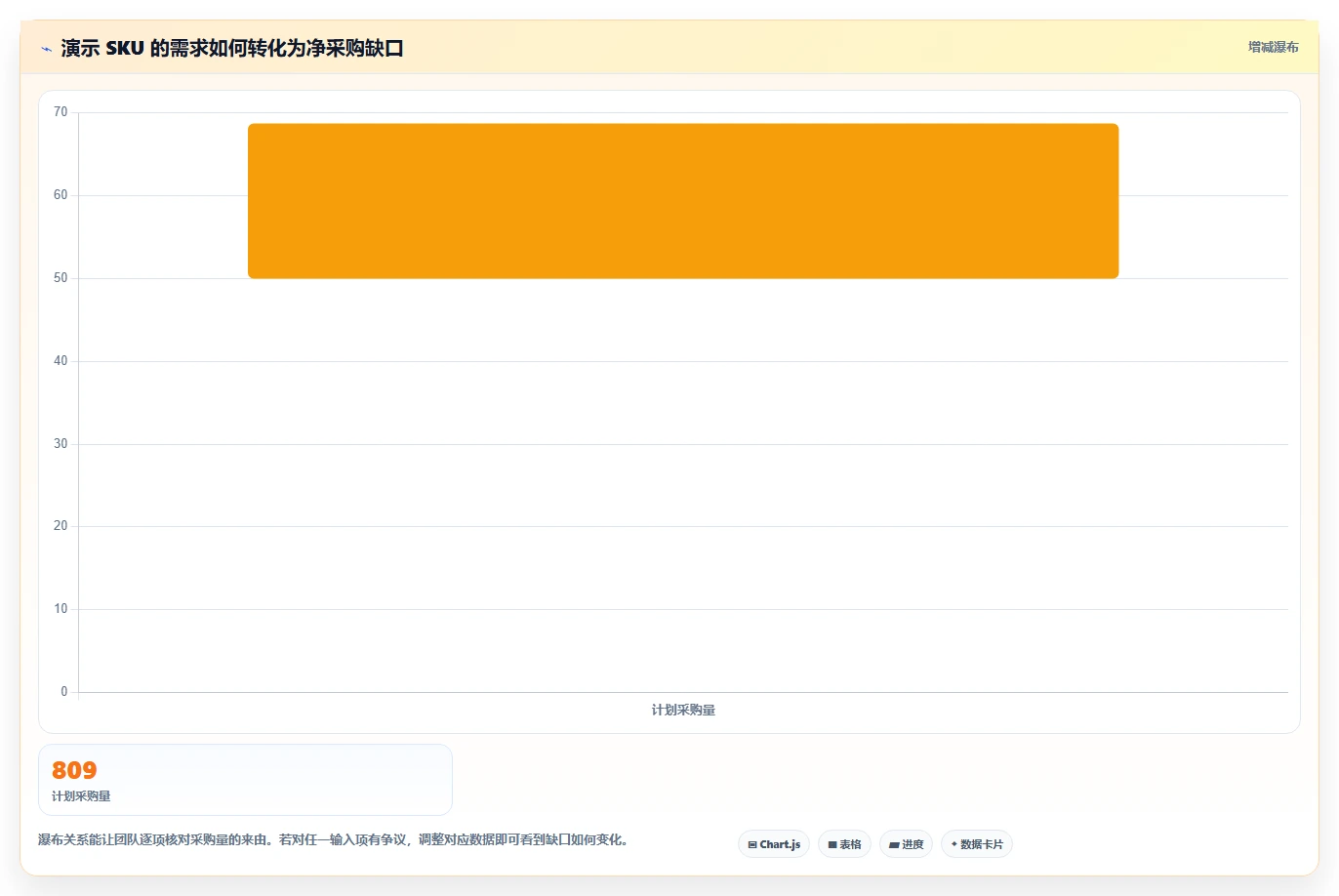Click the 计划采购量 caption under 809

(81, 796)
